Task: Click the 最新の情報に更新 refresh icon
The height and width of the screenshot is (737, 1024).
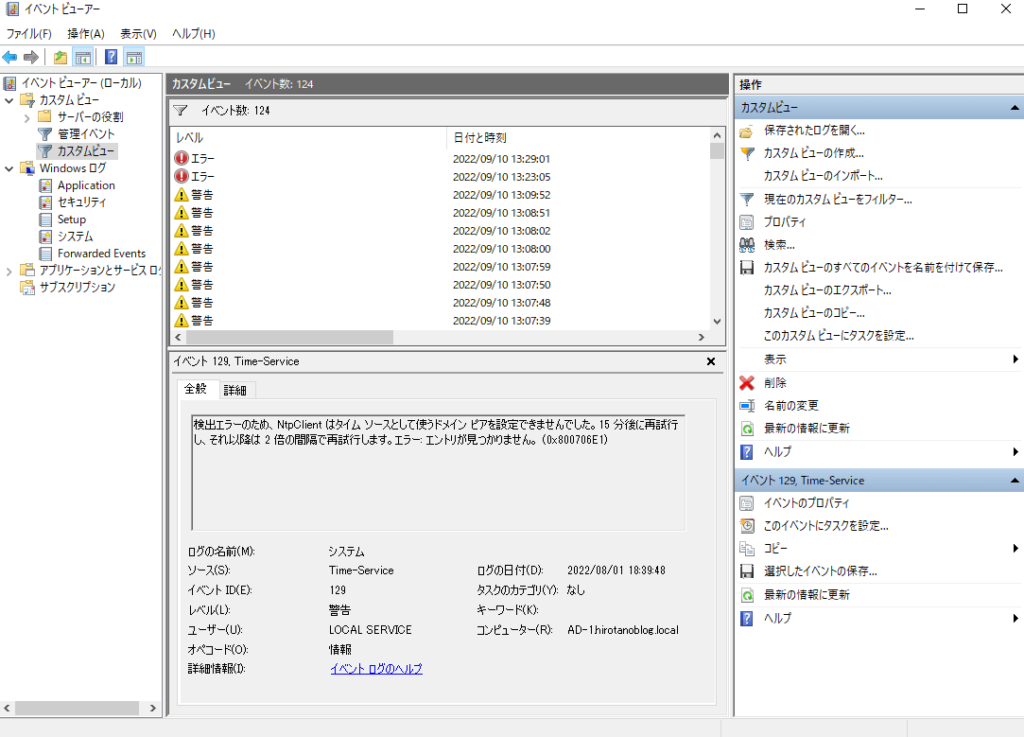Action: (745, 428)
